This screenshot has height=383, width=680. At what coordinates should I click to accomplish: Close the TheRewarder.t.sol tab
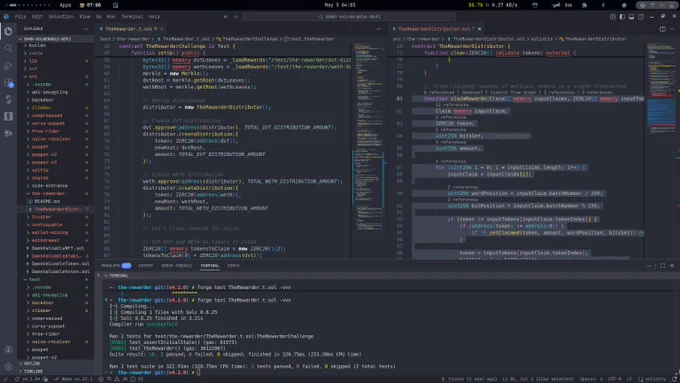[162, 29]
